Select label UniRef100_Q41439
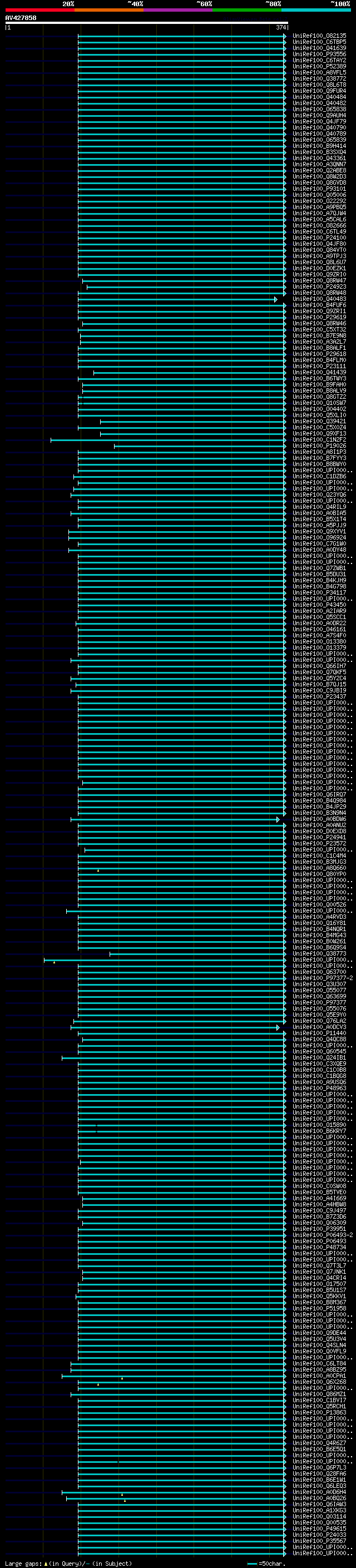356x1568 pixels. coord(319,372)
